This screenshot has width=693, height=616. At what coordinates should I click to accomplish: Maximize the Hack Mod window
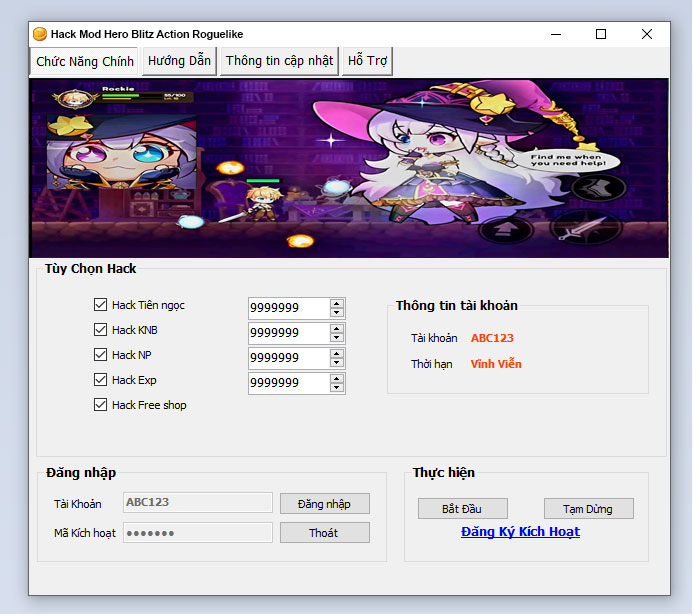coord(601,34)
